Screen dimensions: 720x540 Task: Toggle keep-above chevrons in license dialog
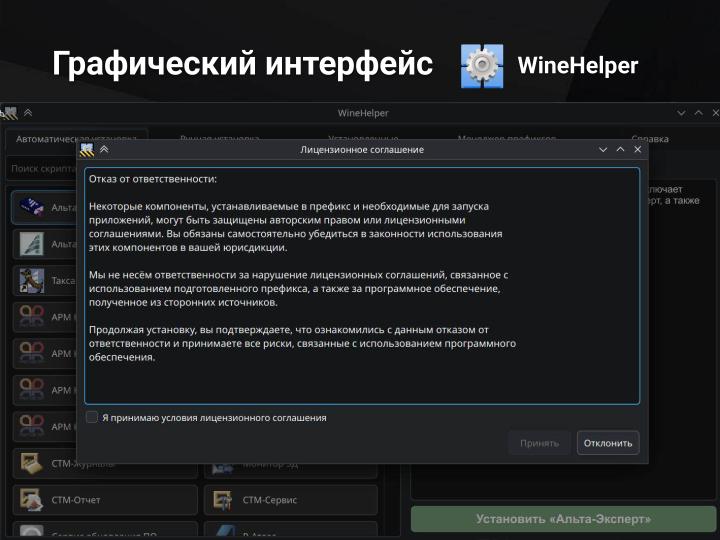(104, 149)
